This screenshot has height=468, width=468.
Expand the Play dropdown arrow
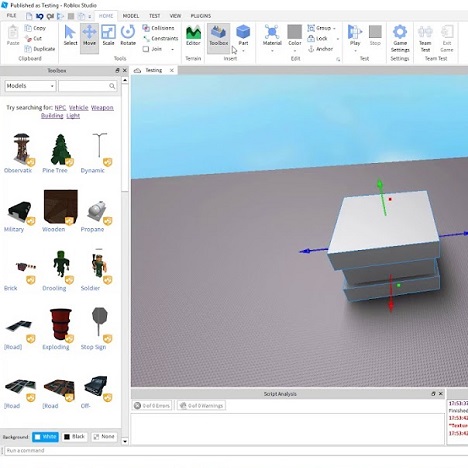[355, 51]
